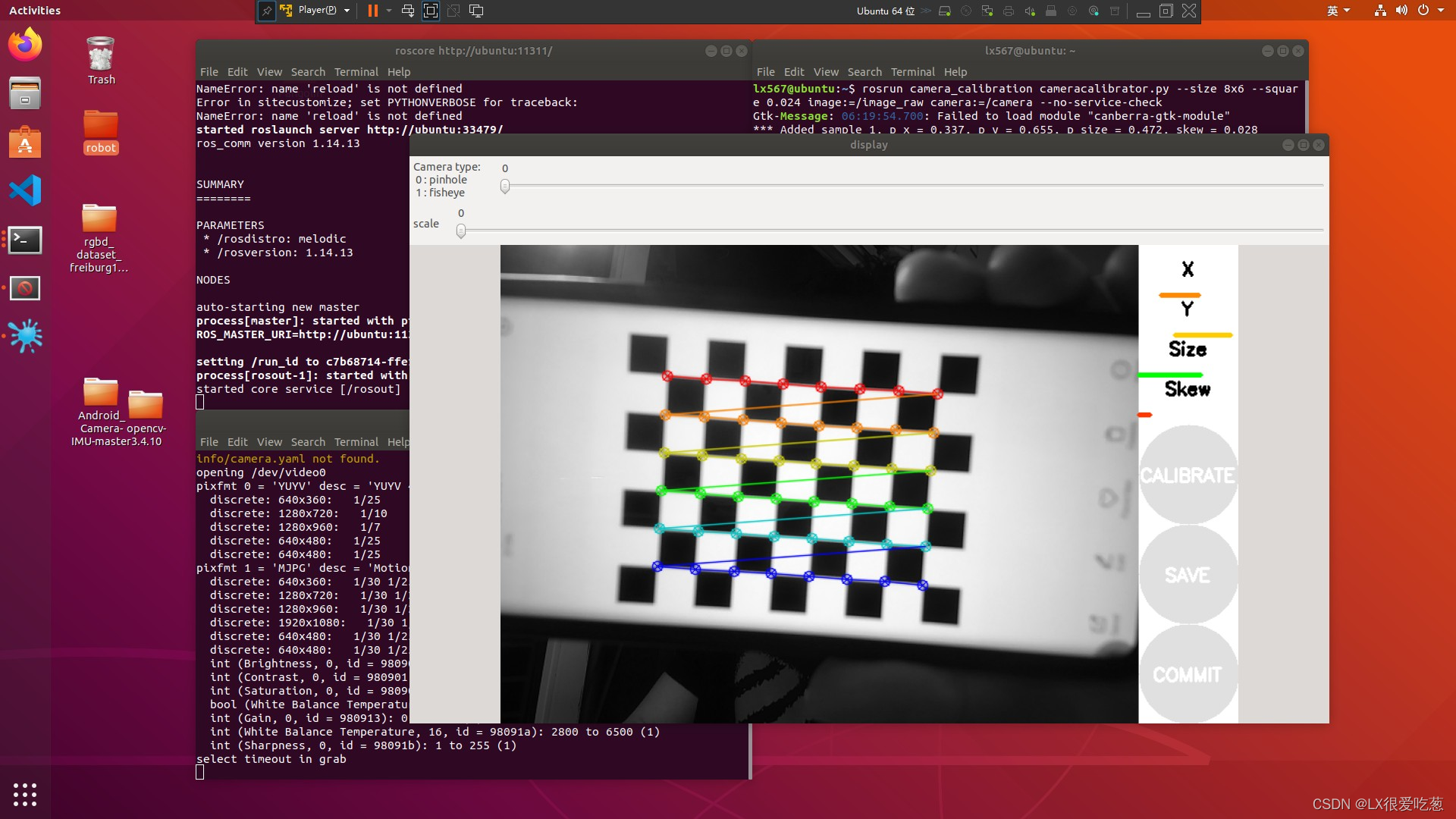Open Search menu in lx567@ubuntu terminal
The image size is (1456, 819).
point(864,72)
